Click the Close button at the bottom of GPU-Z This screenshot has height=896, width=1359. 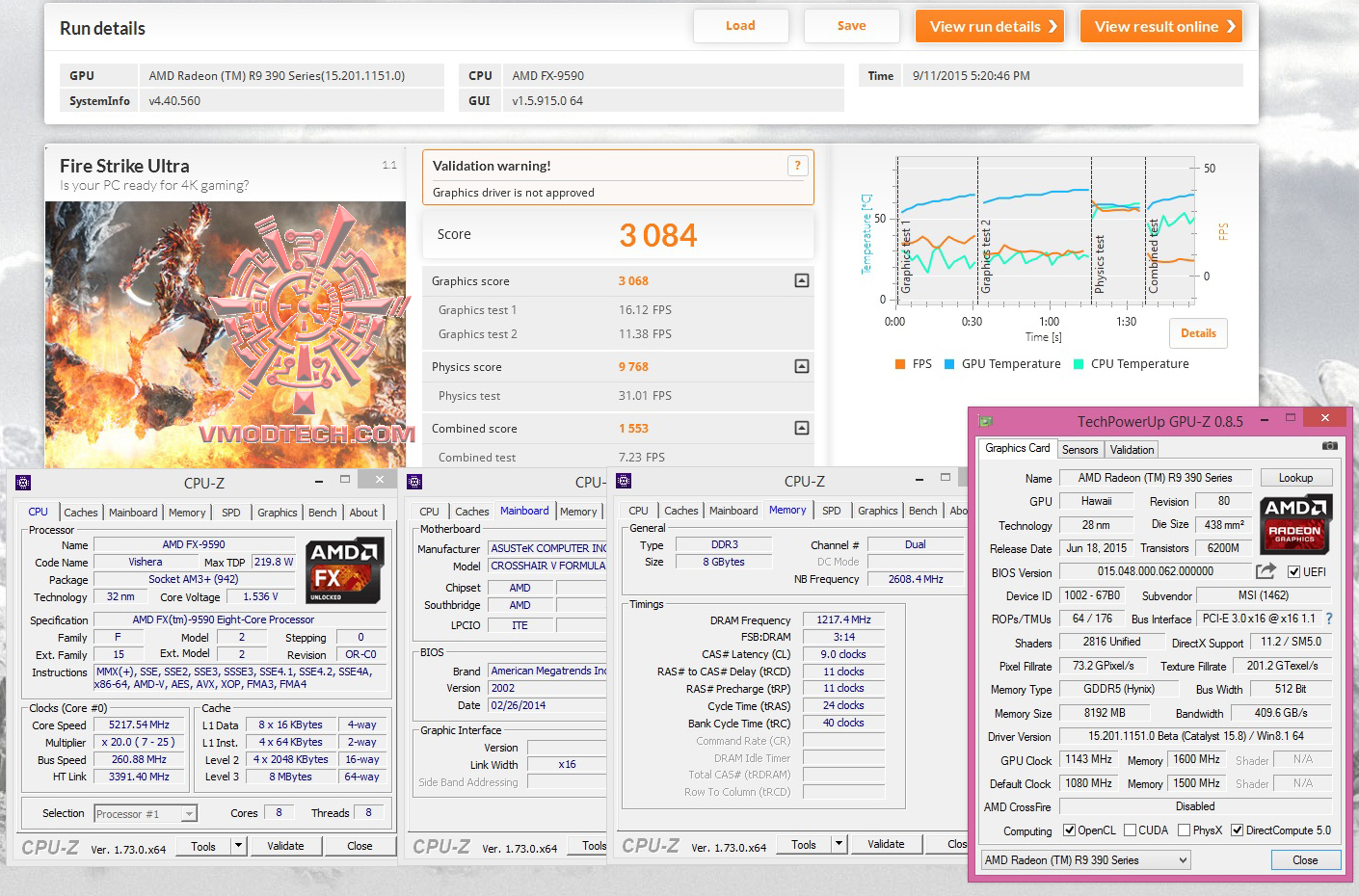[x=1305, y=860]
